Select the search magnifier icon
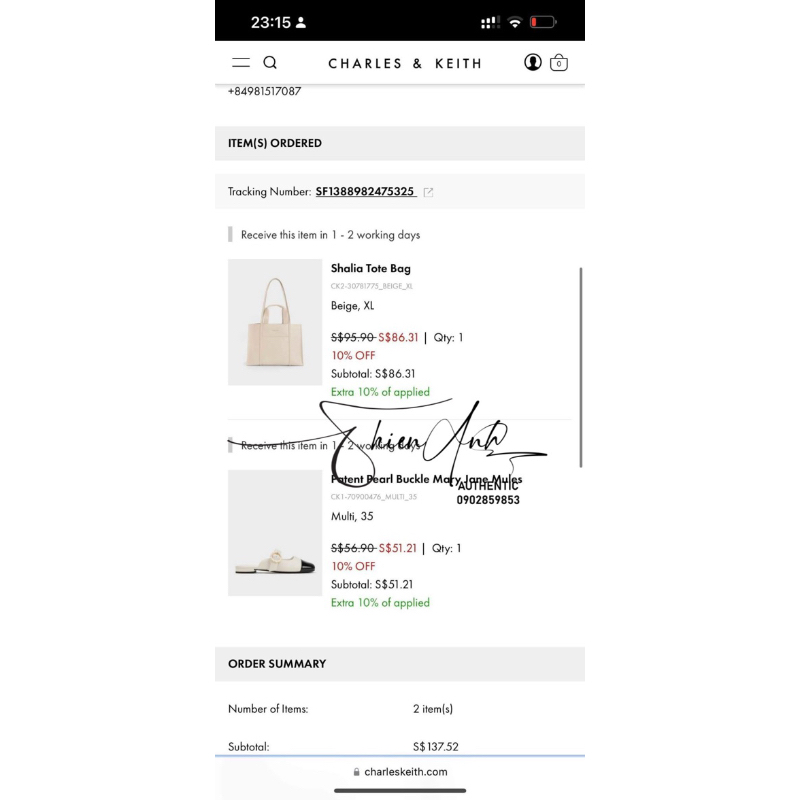This screenshot has width=800, height=800. [270, 61]
